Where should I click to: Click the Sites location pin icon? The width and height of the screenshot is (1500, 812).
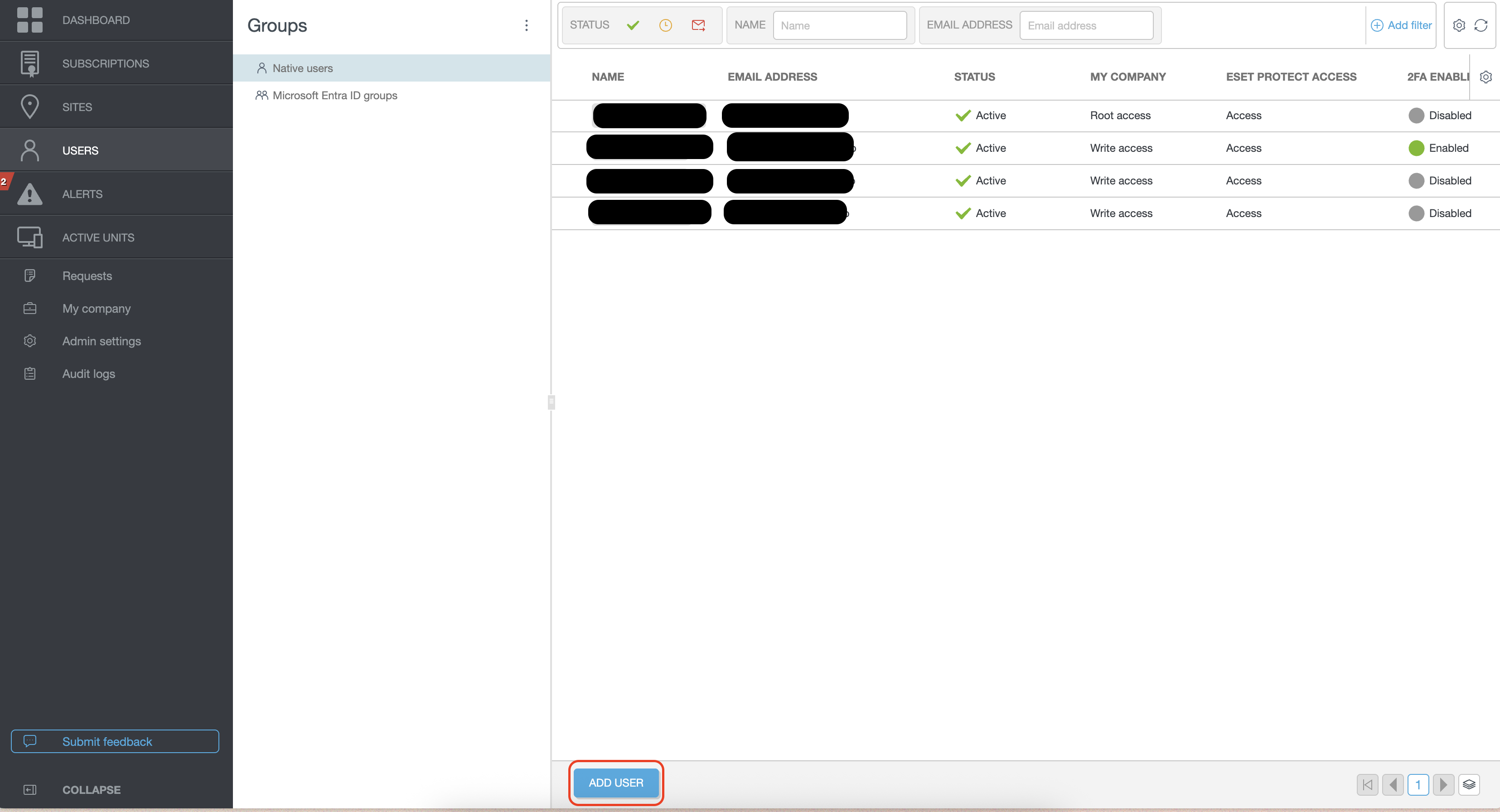pos(30,106)
